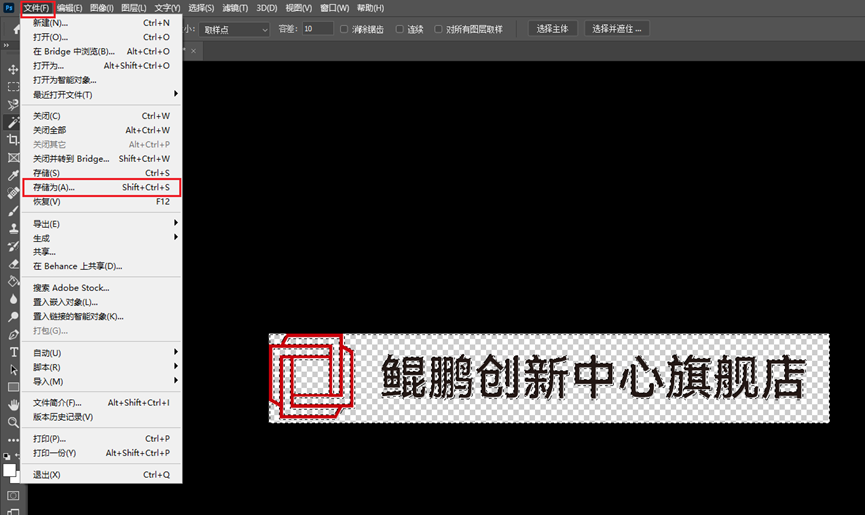Viewport: 865px width, 515px height.
Task: Choose 新建(N)... menu entry
Action: click(x=101, y=23)
